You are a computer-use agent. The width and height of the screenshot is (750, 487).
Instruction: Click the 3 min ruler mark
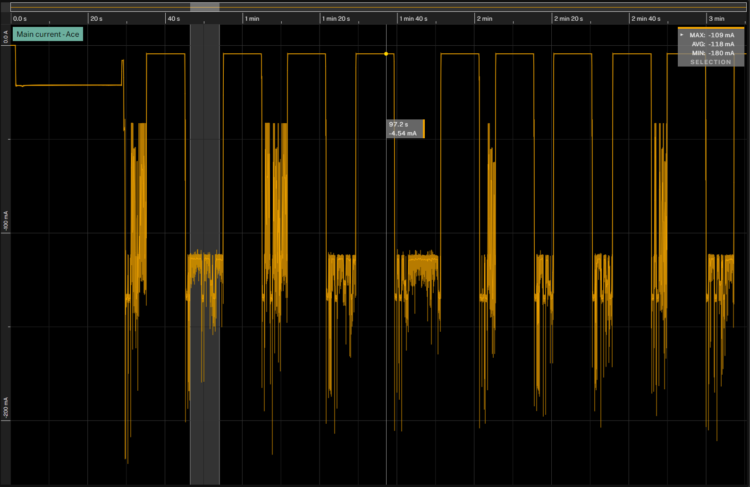(x=716, y=19)
